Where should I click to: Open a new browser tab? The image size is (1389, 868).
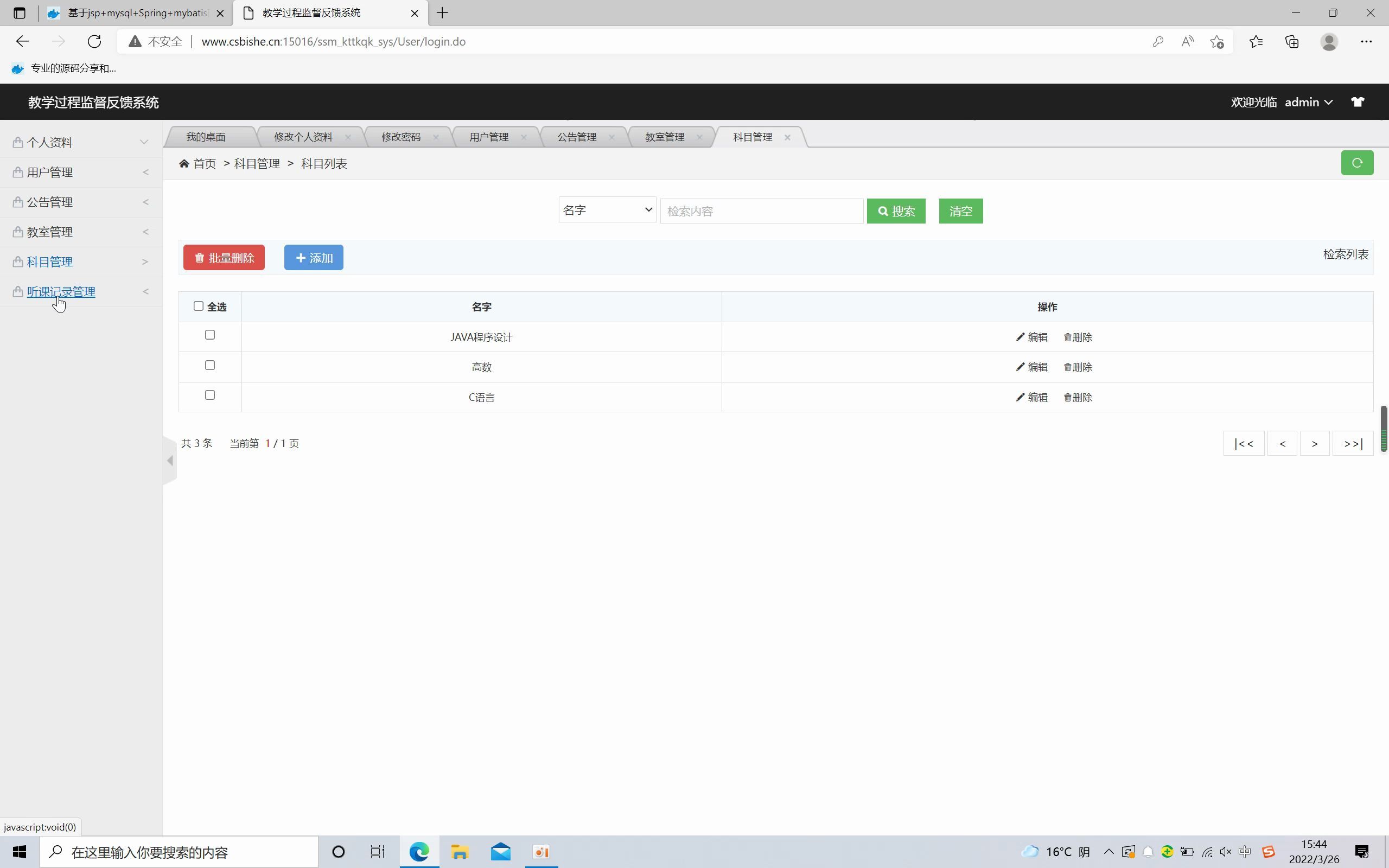click(x=442, y=12)
